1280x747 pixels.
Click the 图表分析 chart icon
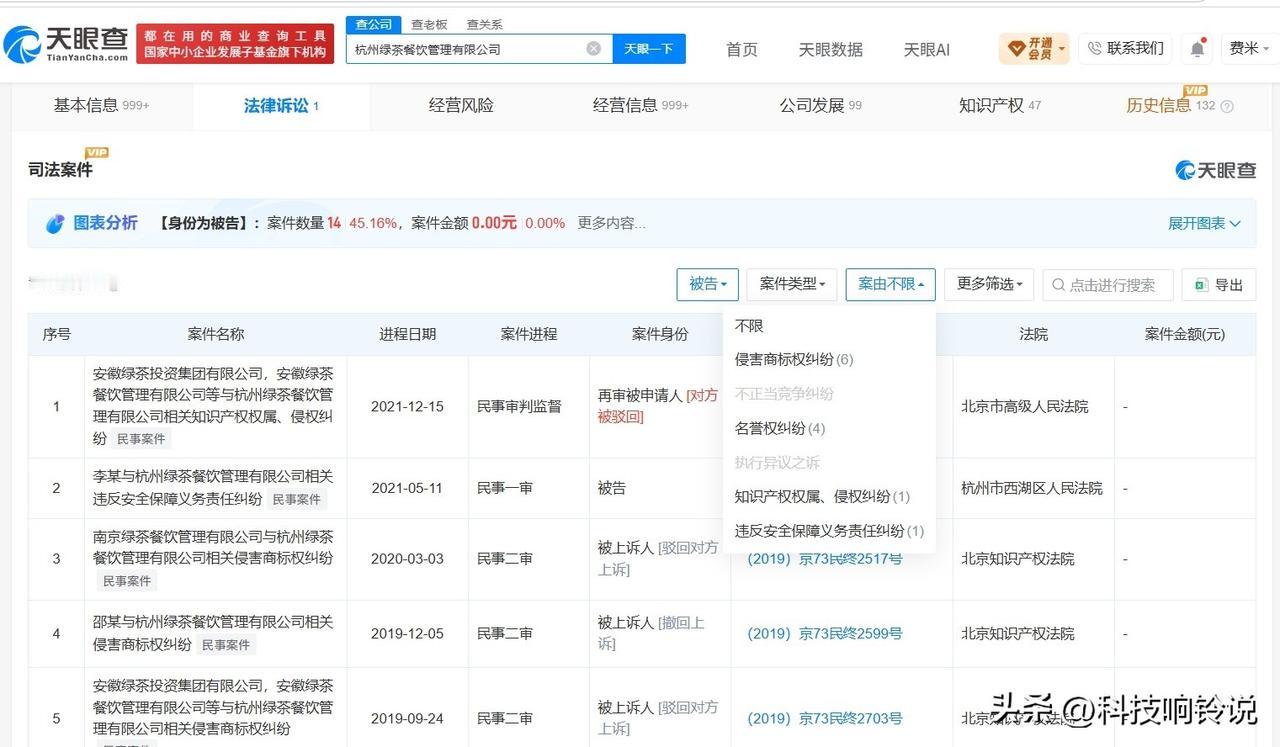(55, 224)
